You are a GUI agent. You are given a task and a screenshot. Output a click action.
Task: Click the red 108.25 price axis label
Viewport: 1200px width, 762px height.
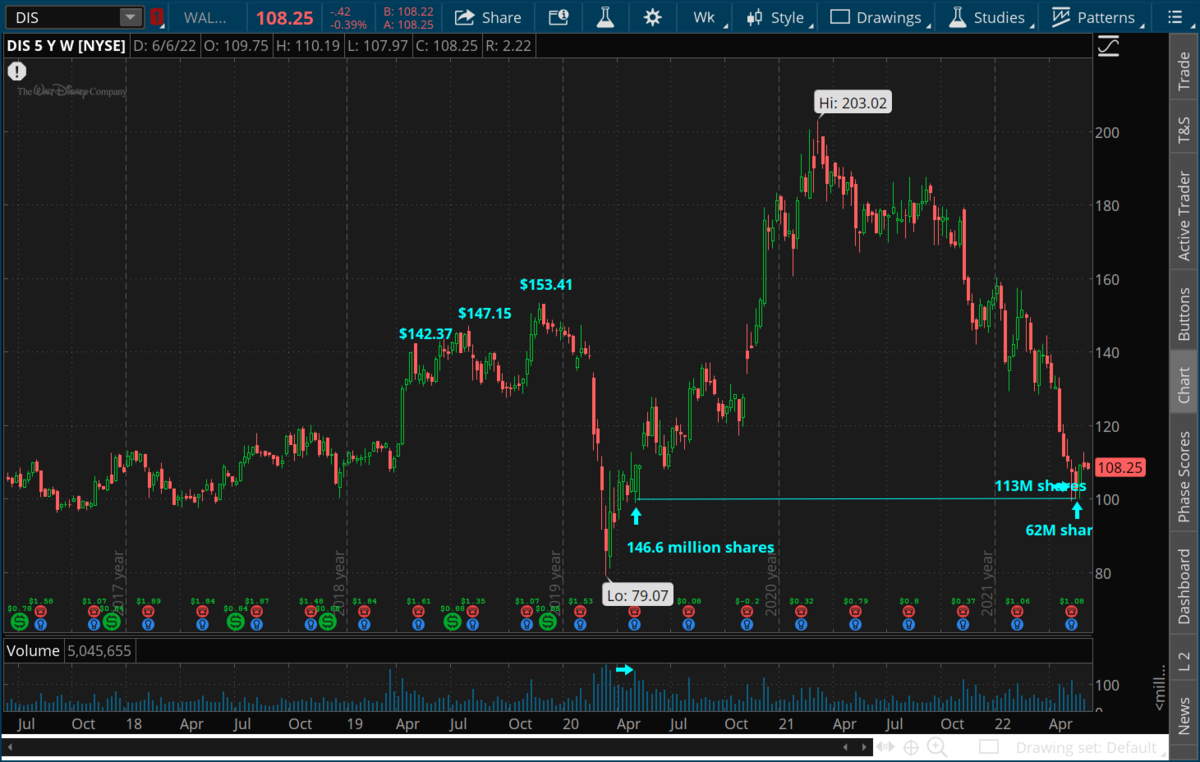point(1119,467)
